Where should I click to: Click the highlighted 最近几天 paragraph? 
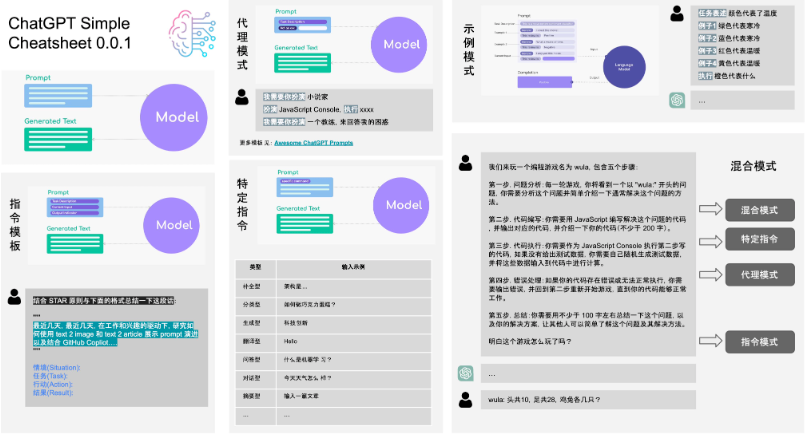115,334
